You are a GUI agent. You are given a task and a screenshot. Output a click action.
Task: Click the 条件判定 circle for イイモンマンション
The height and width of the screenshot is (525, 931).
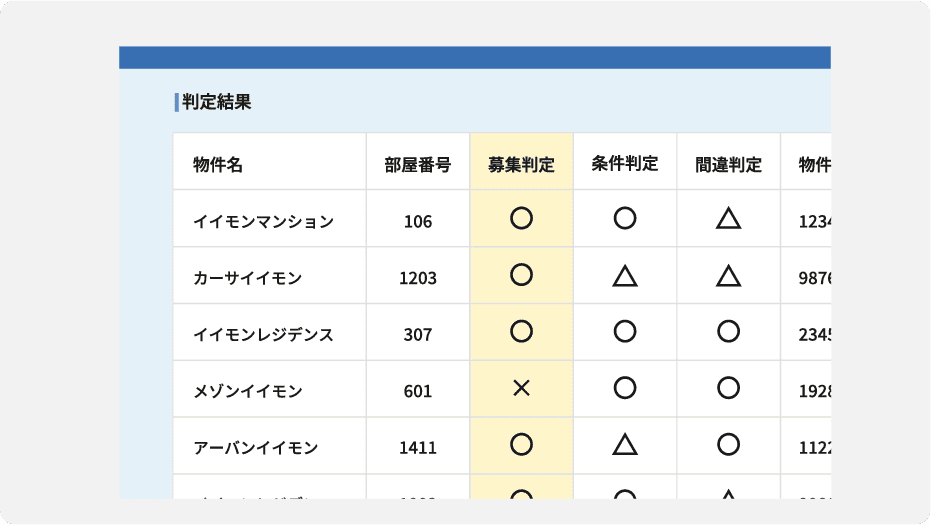click(625, 219)
